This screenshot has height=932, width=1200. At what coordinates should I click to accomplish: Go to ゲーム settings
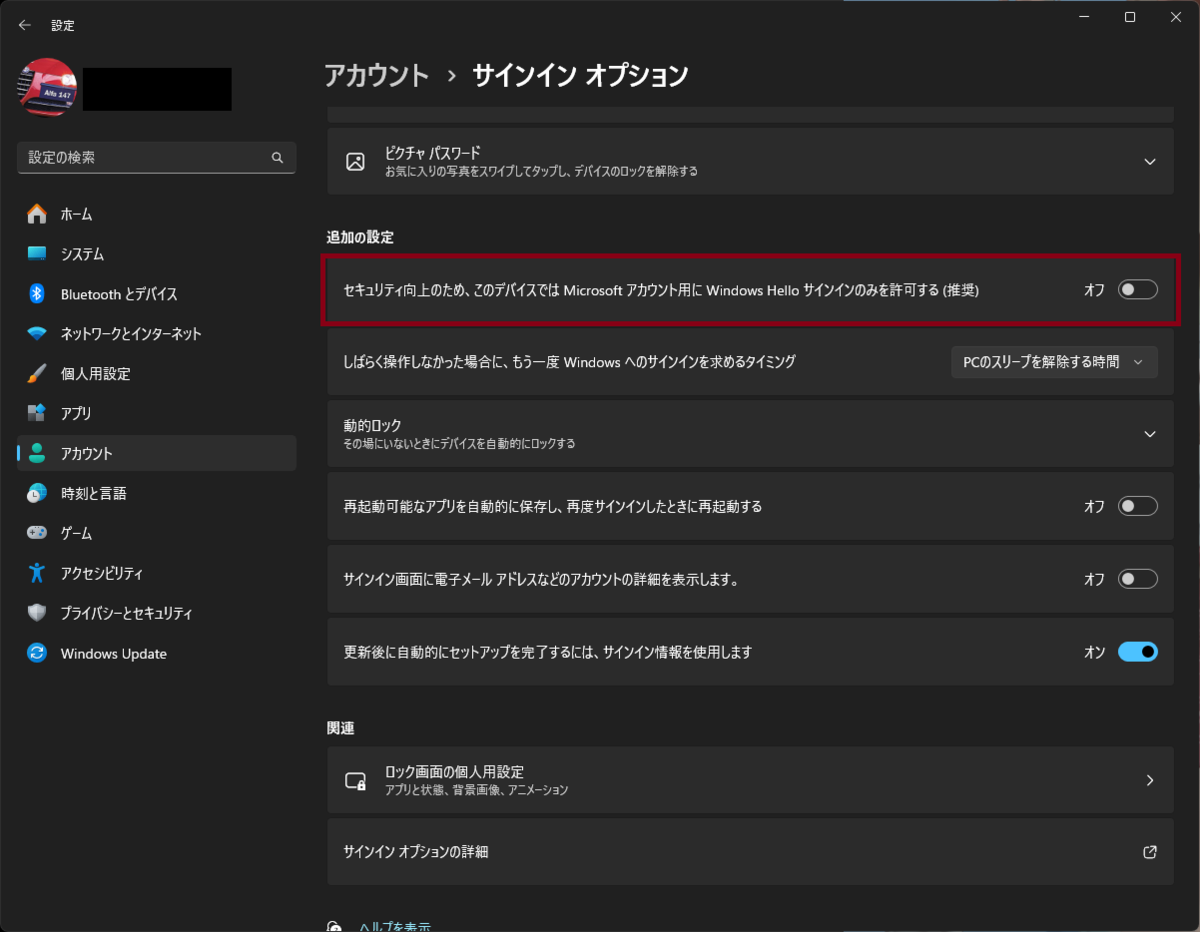pos(157,533)
